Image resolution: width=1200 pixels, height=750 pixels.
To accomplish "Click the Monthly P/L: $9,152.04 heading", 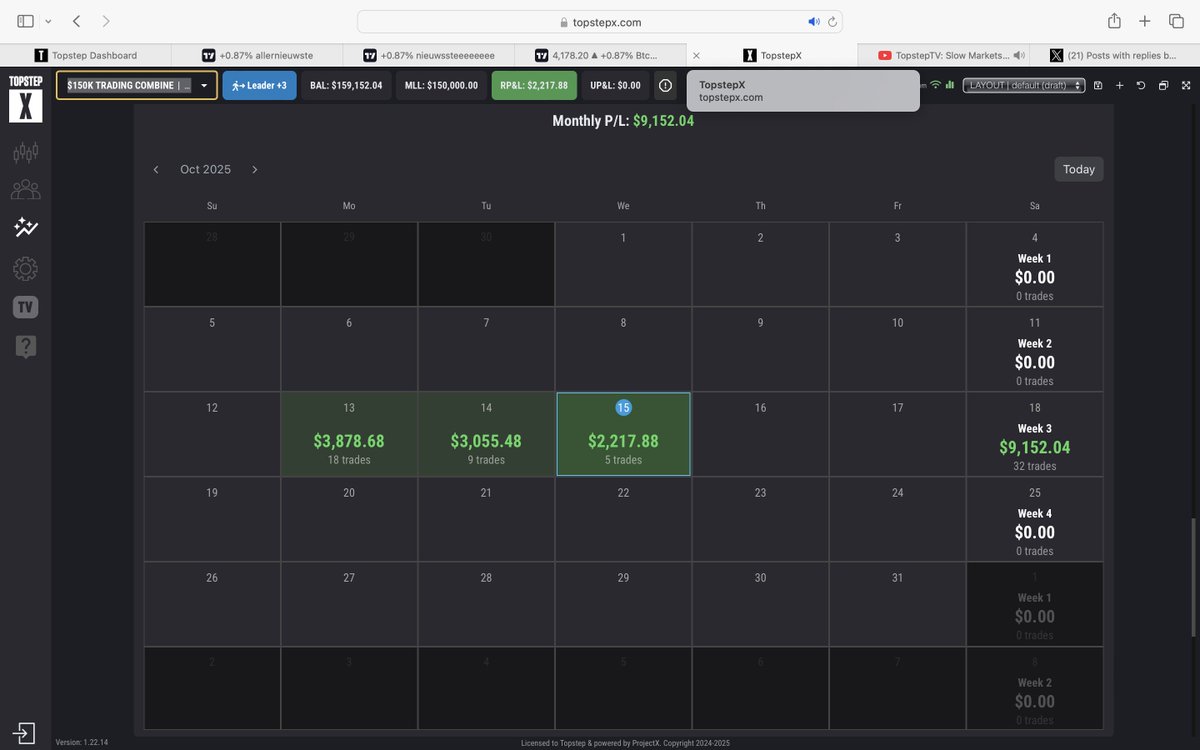I will pyautogui.click(x=623, y=121).
